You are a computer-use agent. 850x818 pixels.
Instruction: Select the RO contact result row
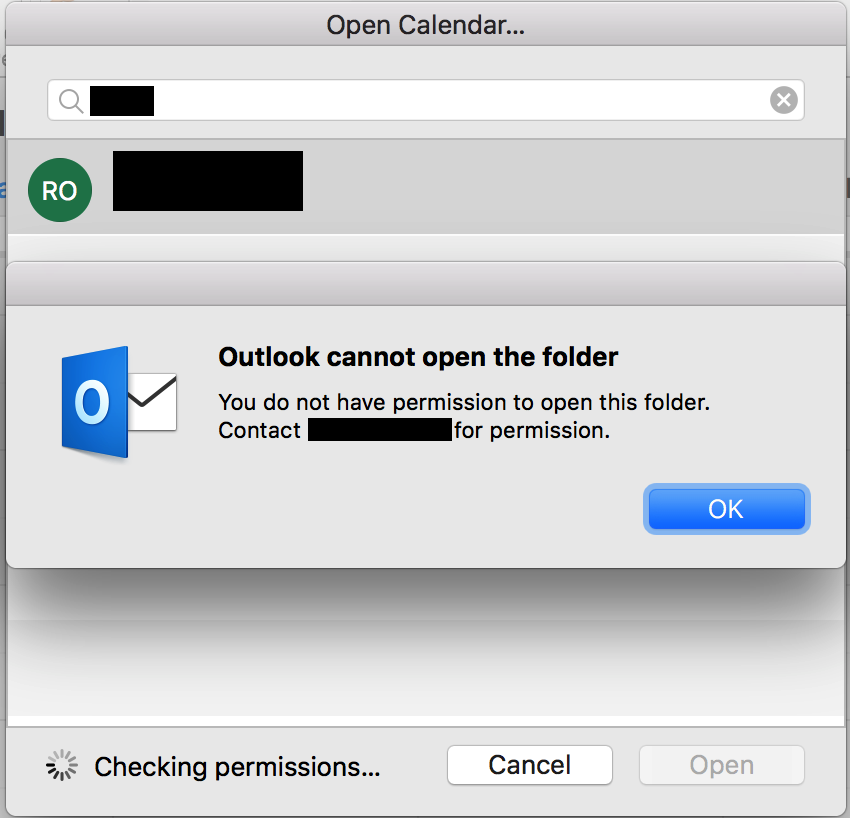point(426,187)
